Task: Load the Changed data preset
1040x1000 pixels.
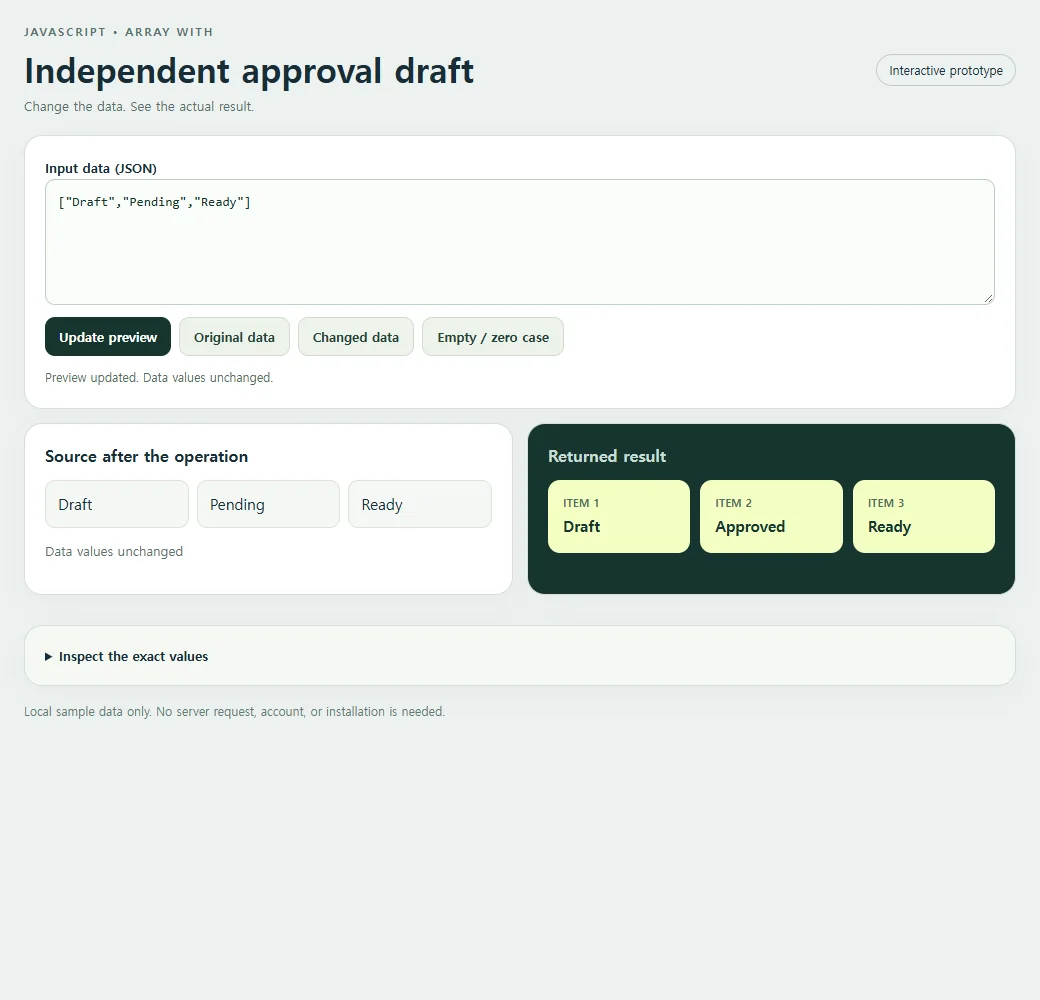Action: click(356, 337)
